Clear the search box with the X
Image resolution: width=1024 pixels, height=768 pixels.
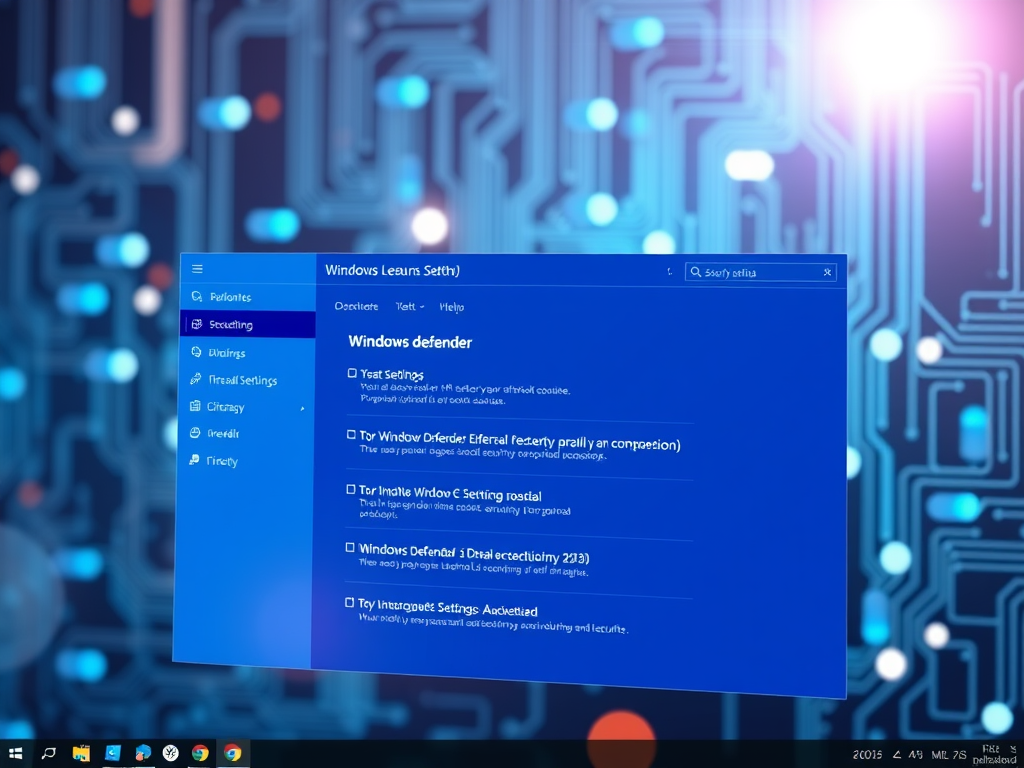click(x=827, y=272)
